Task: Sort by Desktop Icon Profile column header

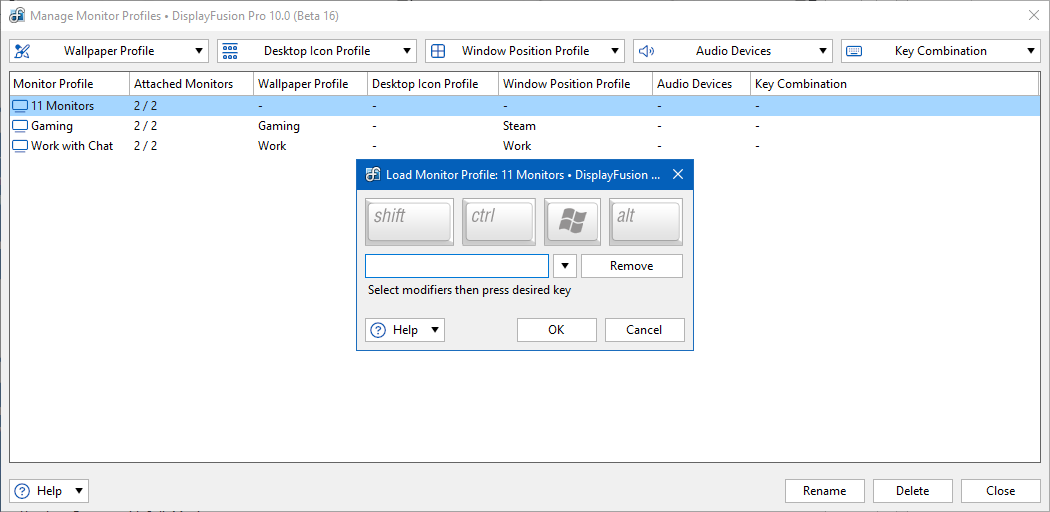Action: click(433, 84)
